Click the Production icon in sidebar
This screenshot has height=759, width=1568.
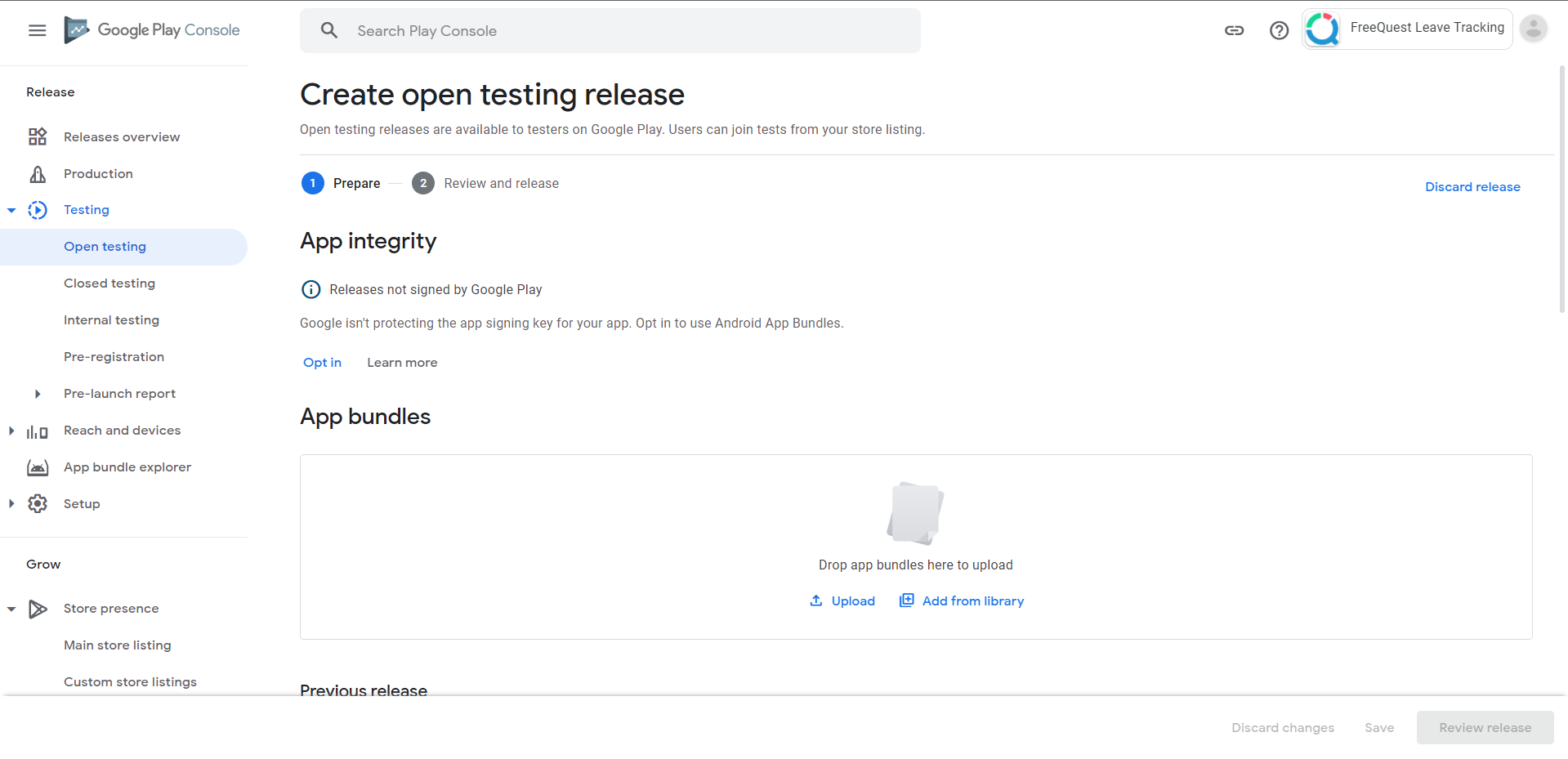pos(38,173)
